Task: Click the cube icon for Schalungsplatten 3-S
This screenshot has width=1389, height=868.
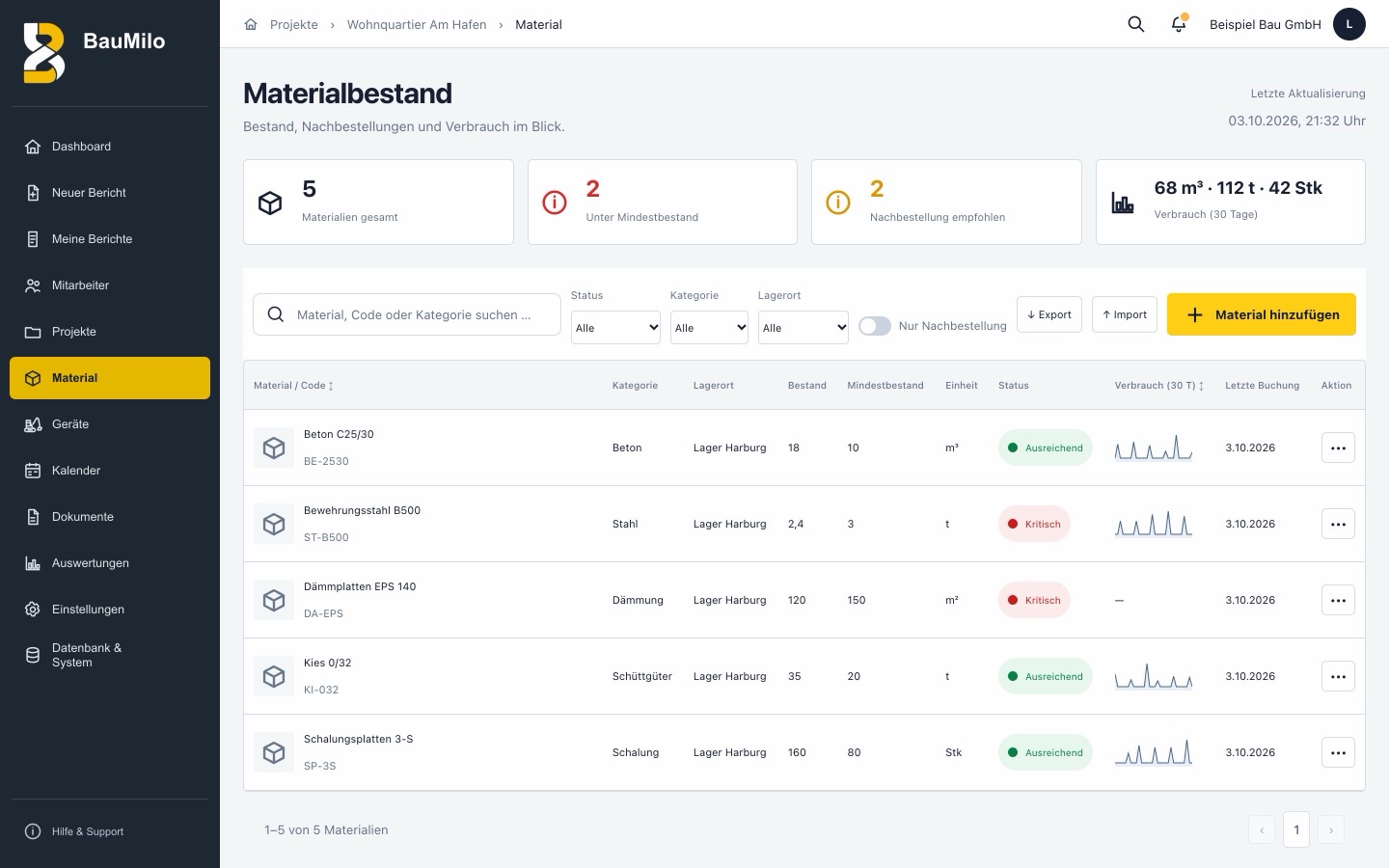Action: [274, 752]
